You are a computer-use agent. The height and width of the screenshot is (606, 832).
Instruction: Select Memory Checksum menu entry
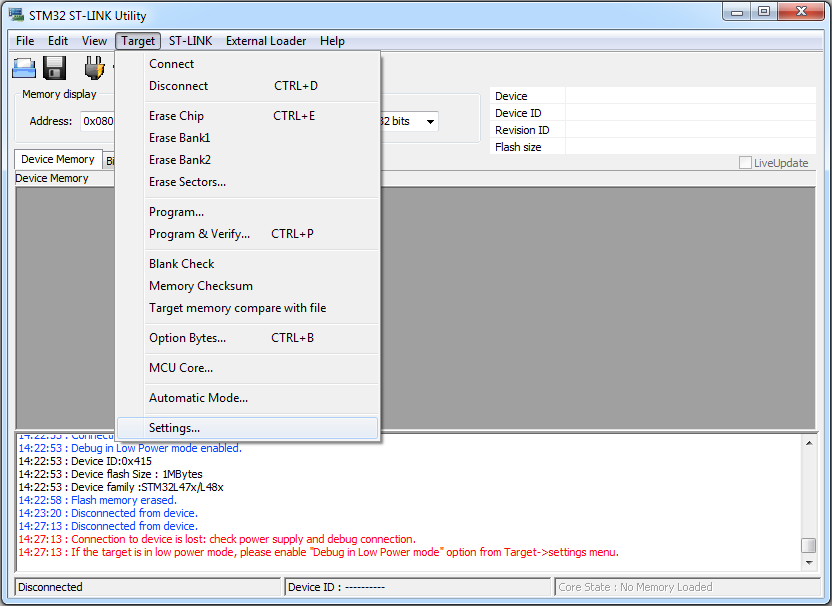tap(247, 286)
